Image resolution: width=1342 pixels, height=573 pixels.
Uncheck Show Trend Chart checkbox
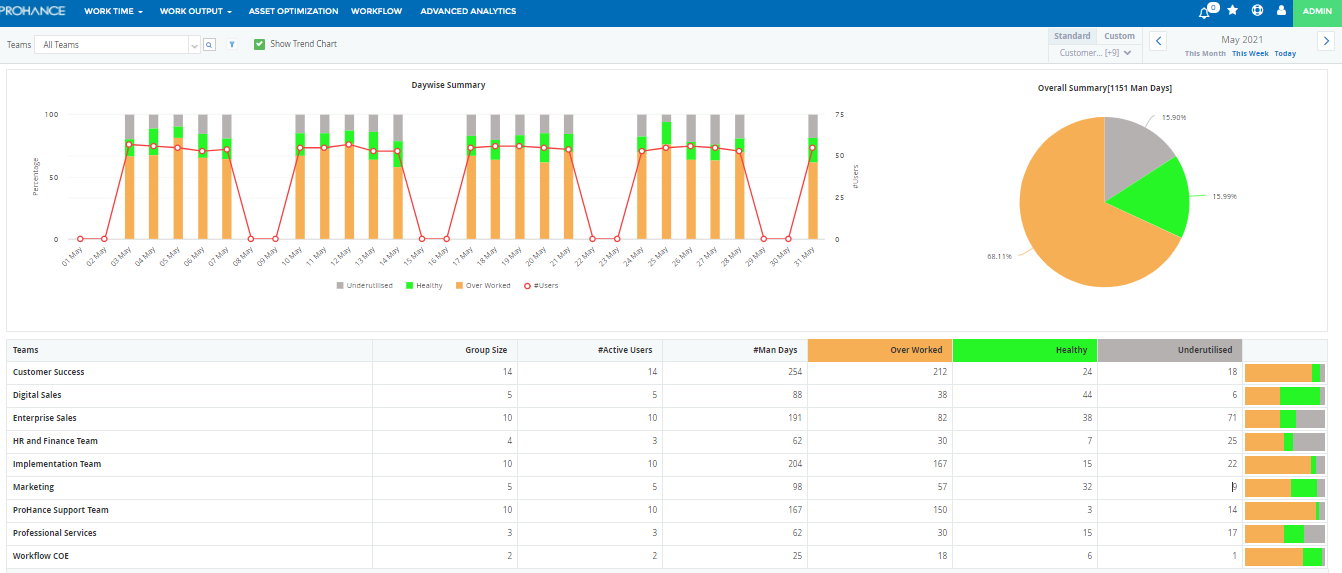click(259, 44)
